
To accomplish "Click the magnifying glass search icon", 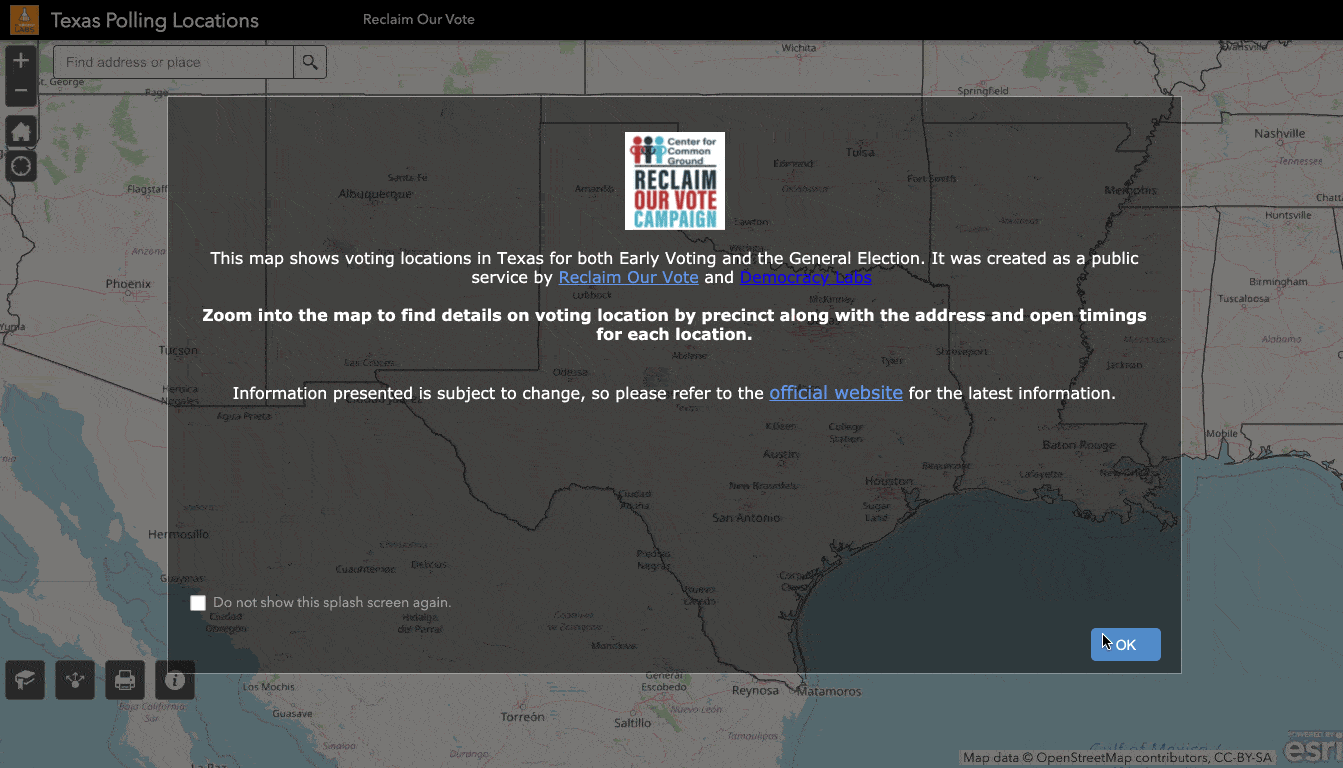I will point(310,62).
